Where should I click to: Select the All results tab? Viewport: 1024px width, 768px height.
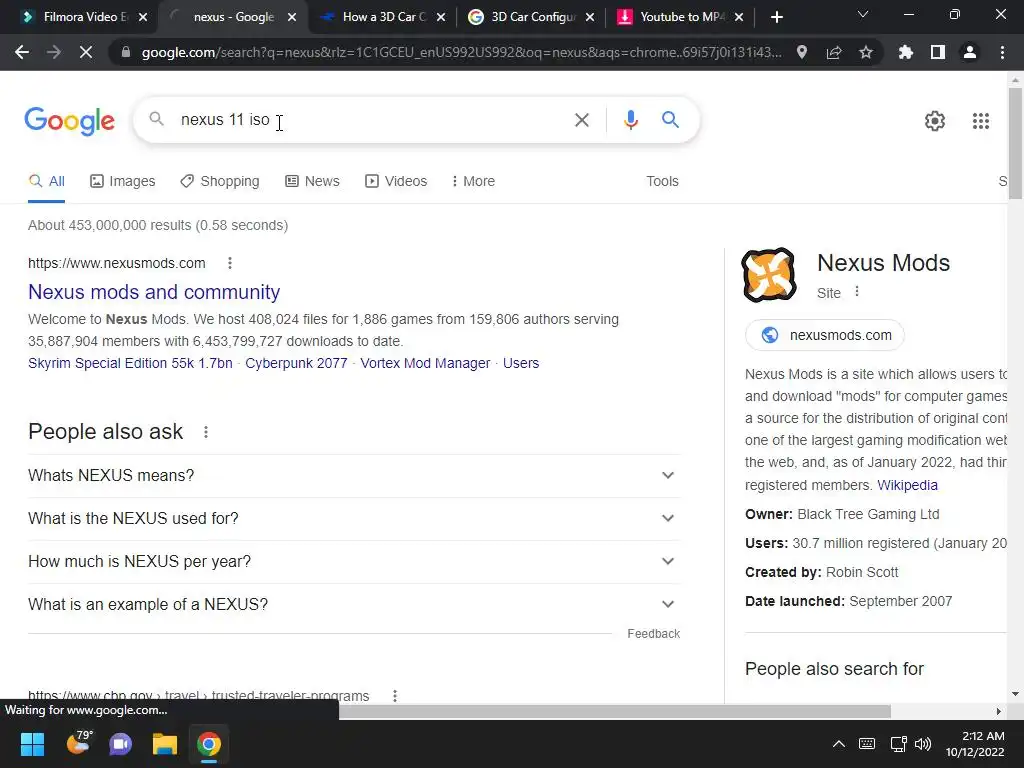(x=46, y=182)
